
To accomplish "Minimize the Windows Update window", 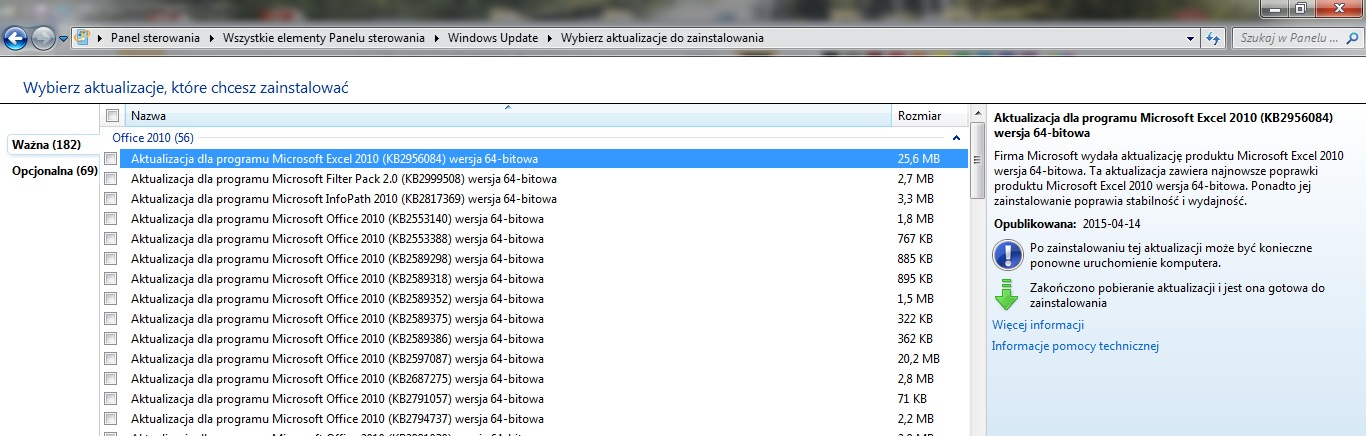I will (1274, 9).
